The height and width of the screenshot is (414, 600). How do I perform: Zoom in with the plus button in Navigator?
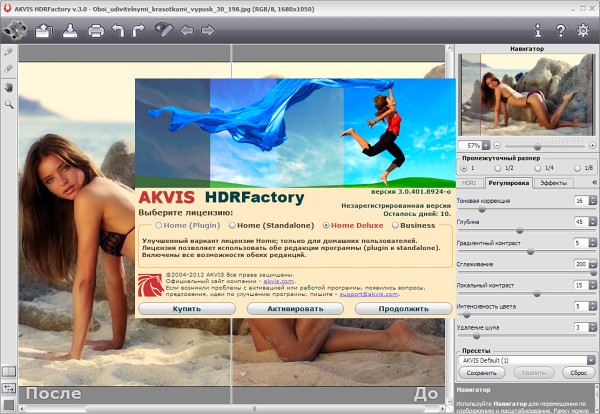[x=592, y=145]
